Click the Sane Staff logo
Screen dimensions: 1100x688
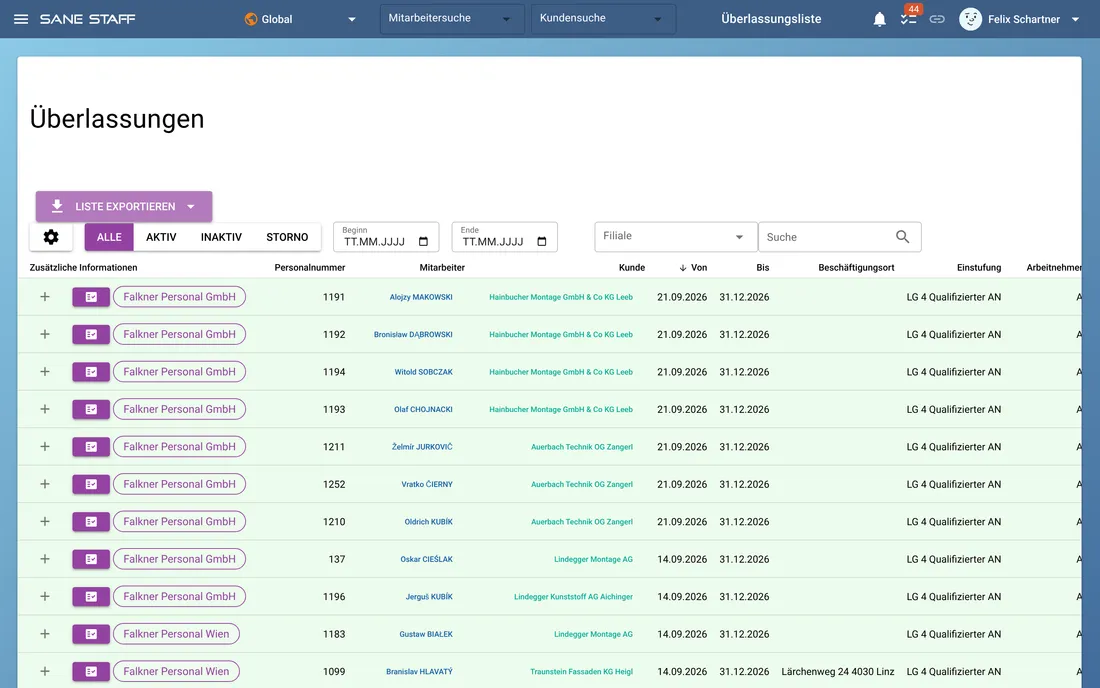tap(88, 19)
